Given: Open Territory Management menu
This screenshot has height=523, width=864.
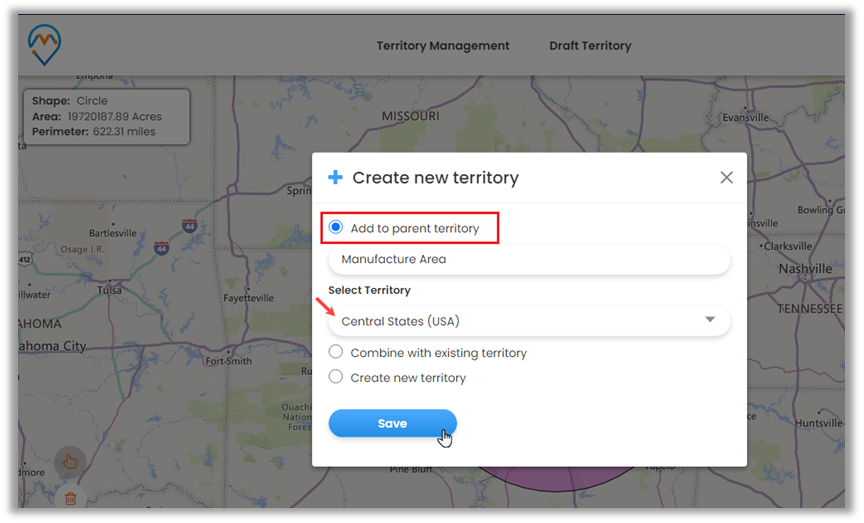Looking at the screenshot, I should [442, 46].
